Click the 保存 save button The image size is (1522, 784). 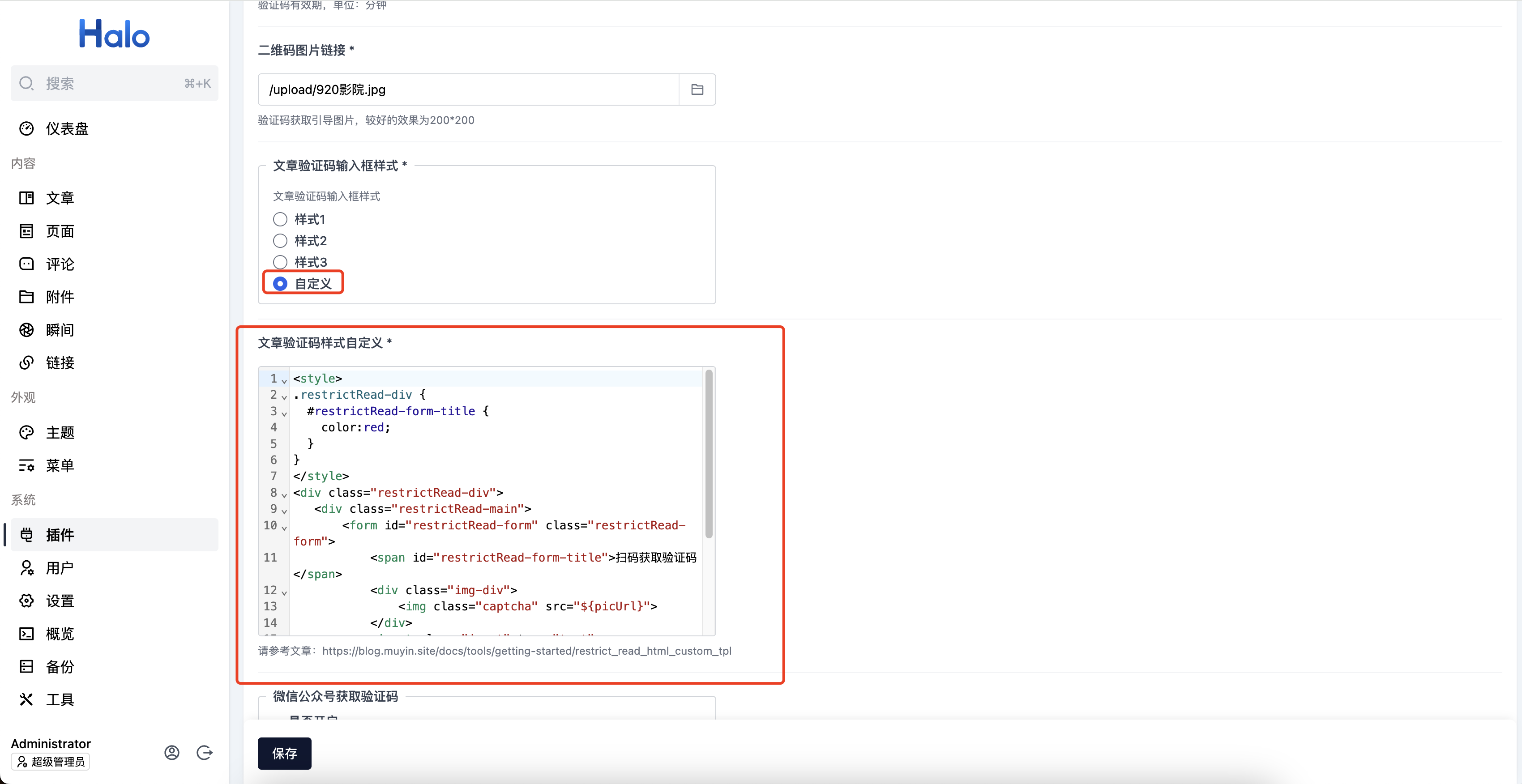(284, 753)
